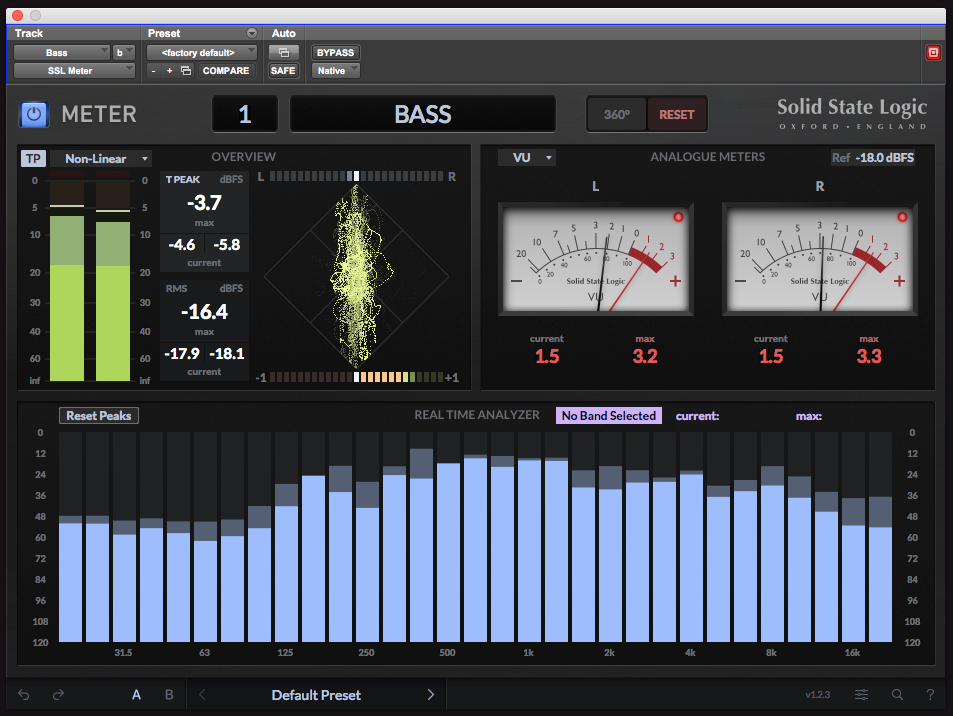Open the Non-Linear scale dropdown
The width and height of the screenshot is (953, 716).
click(x=100, y=159)
